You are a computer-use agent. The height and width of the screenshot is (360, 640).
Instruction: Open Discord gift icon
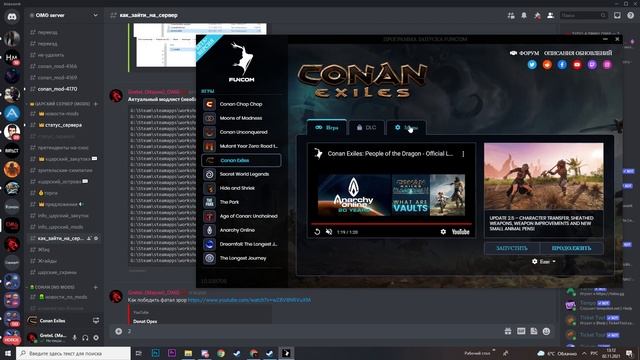508,331
